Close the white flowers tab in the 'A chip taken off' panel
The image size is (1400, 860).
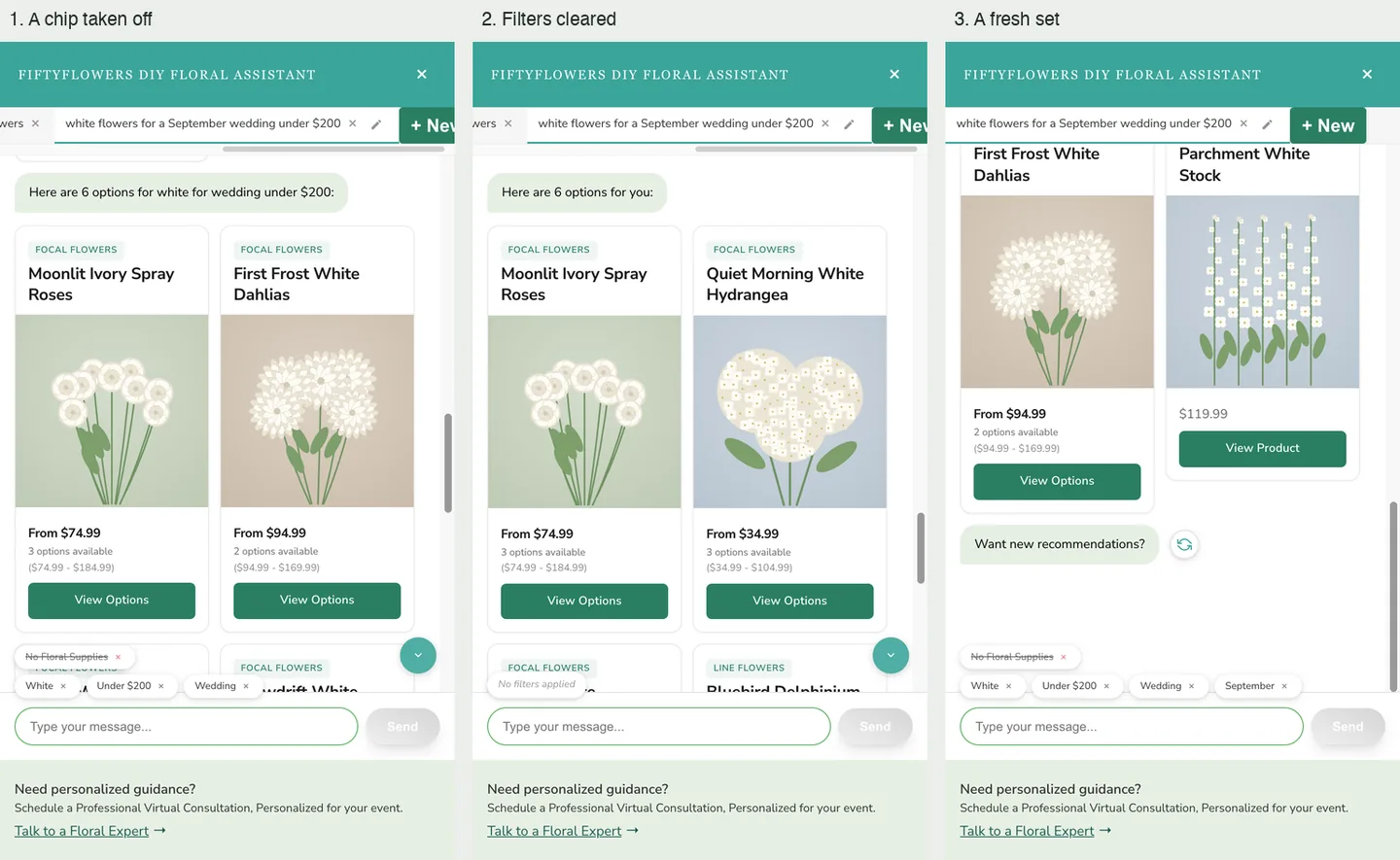click(353, 123)
